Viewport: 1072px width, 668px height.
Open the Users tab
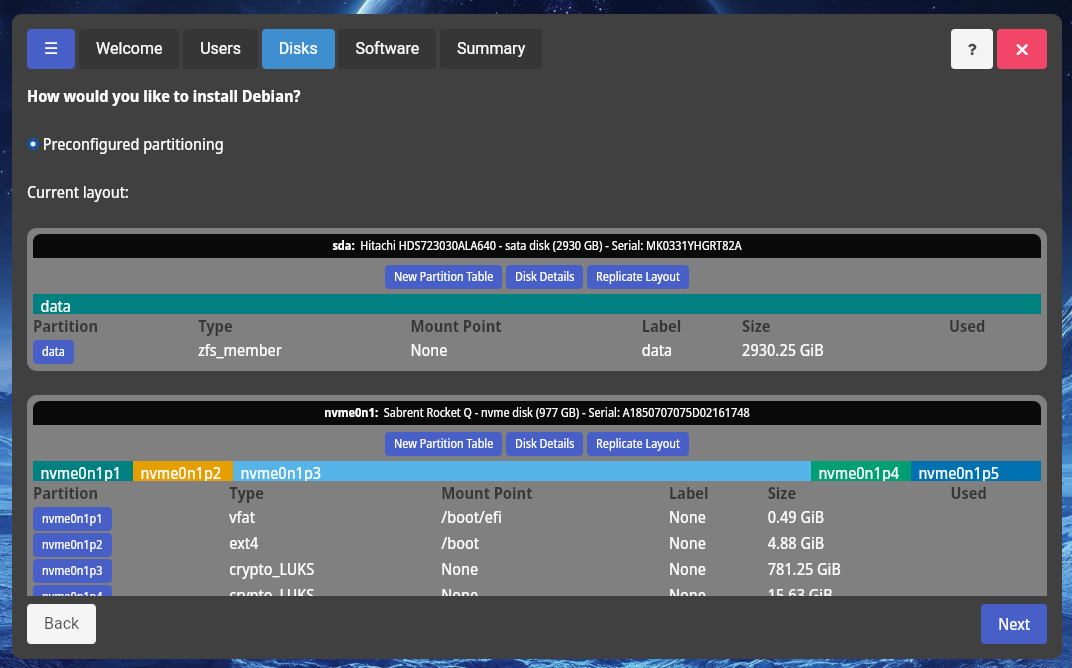click(220, 49)
